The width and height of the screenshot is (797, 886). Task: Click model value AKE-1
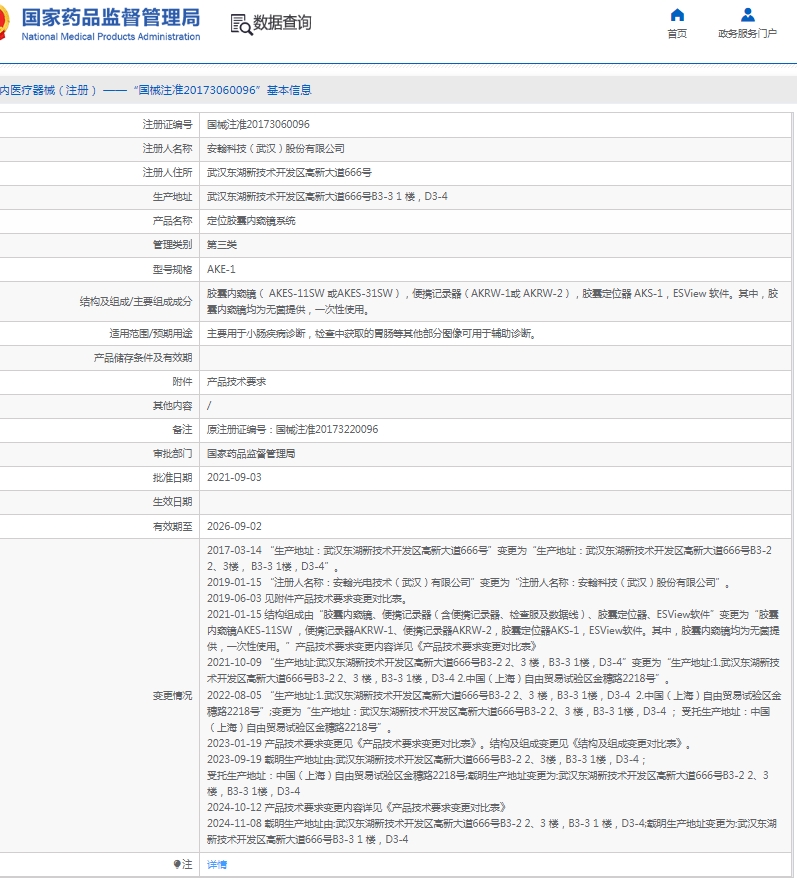pos(221,270)
